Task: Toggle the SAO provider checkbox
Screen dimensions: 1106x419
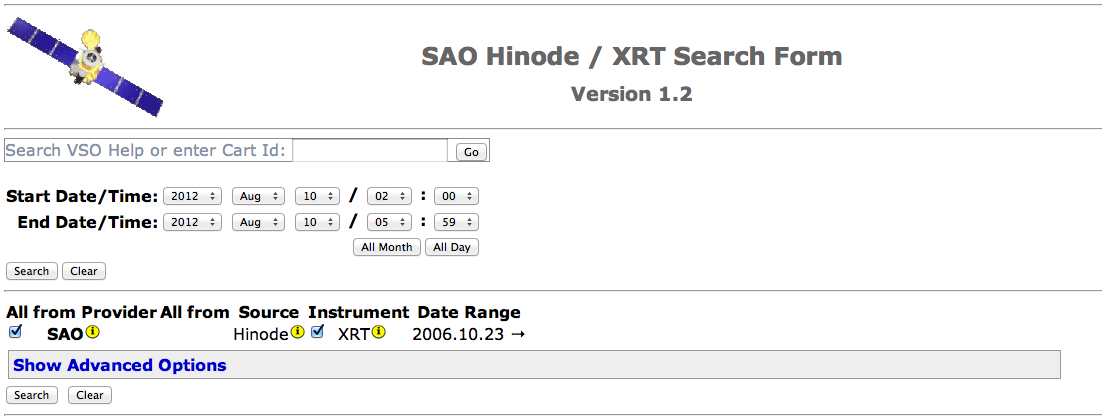Action: (x=15, y=332)
